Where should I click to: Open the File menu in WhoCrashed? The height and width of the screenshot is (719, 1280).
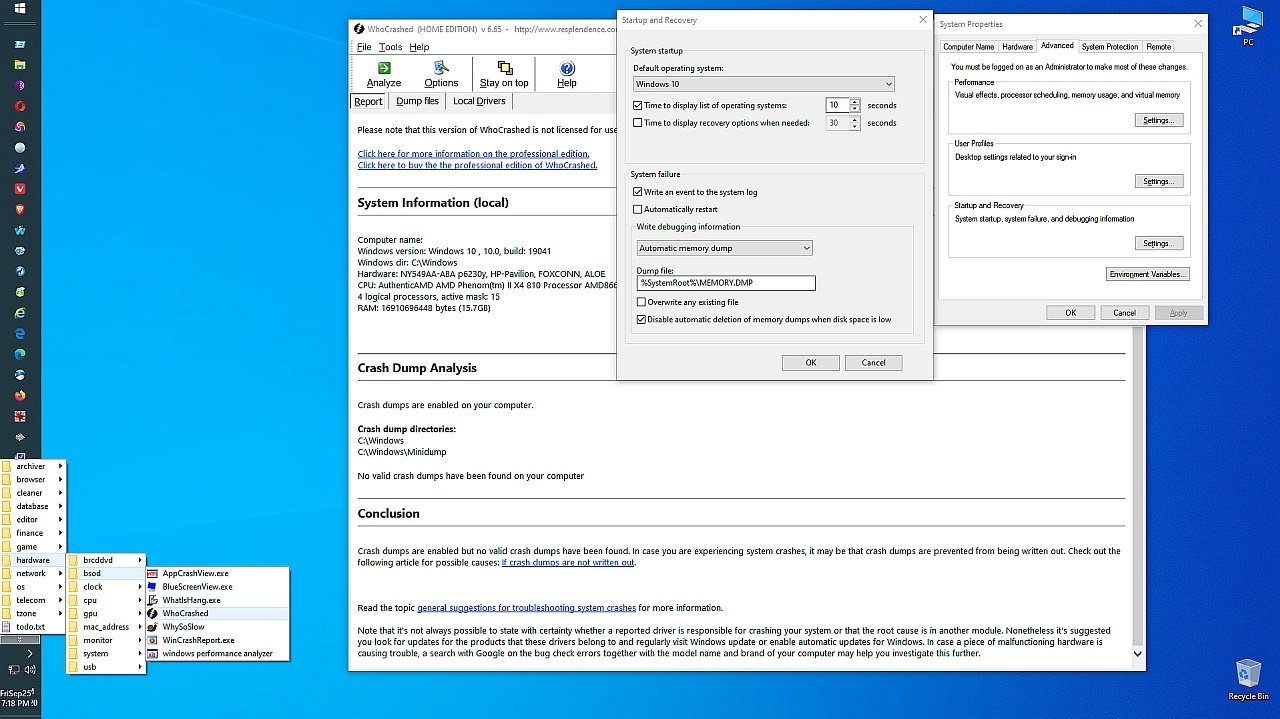point(364,47)
